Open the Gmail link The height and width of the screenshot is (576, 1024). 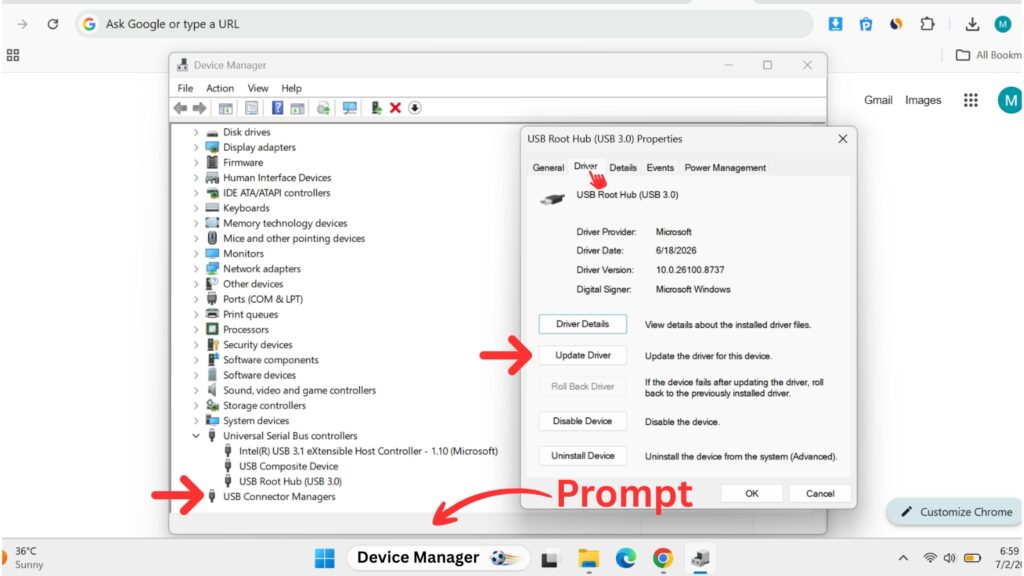coord(878,100)
